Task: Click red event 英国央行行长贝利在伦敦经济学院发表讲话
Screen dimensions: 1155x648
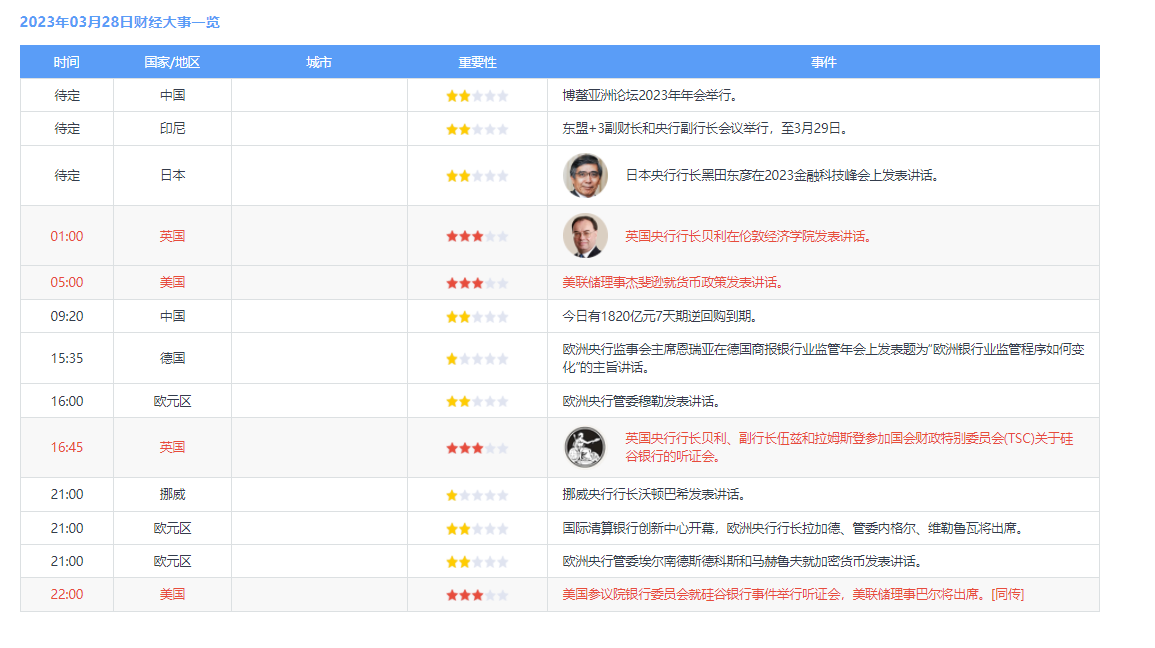Action: (749, 236)
